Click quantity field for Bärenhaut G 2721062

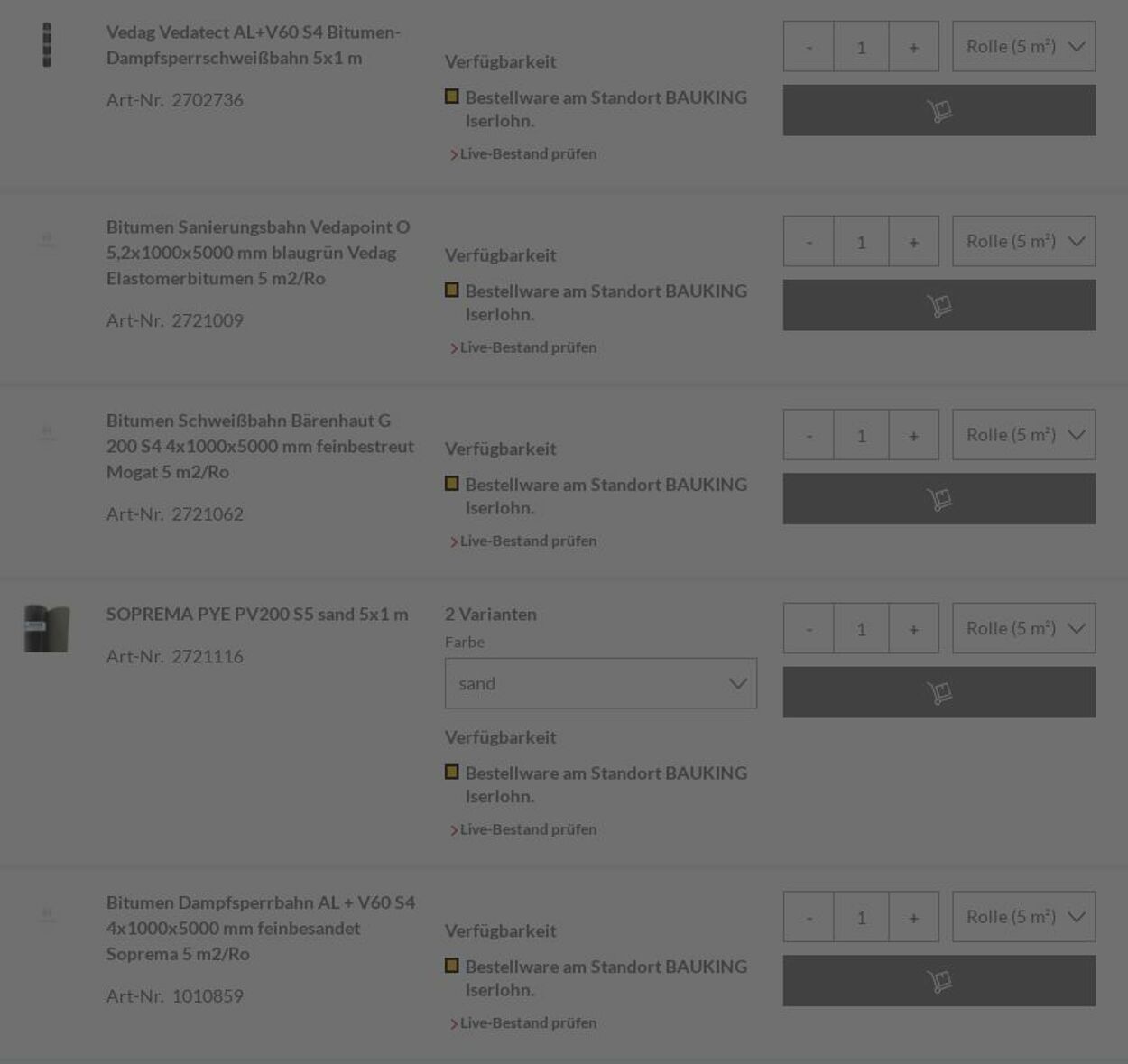[x=861, y=435]
